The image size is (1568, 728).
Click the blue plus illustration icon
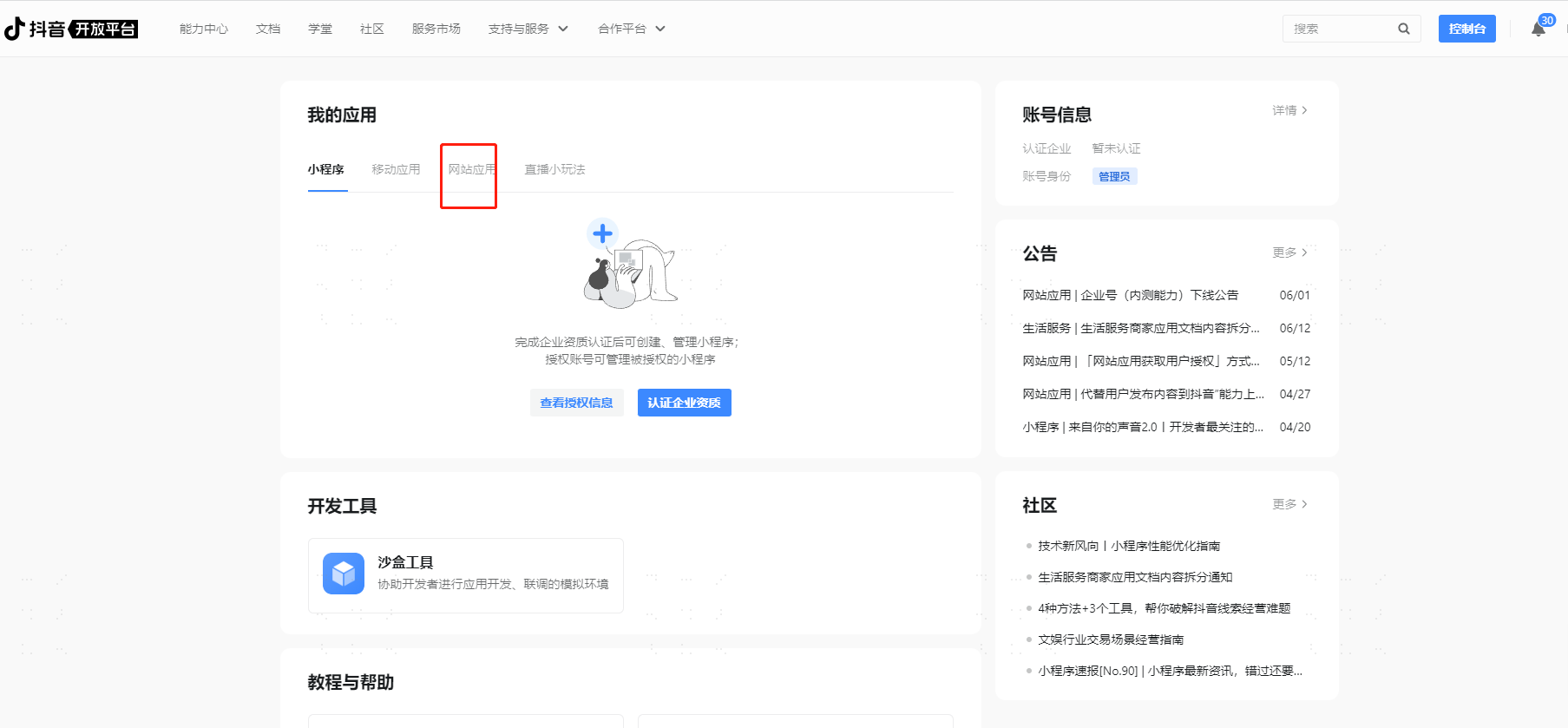(602, 233)
